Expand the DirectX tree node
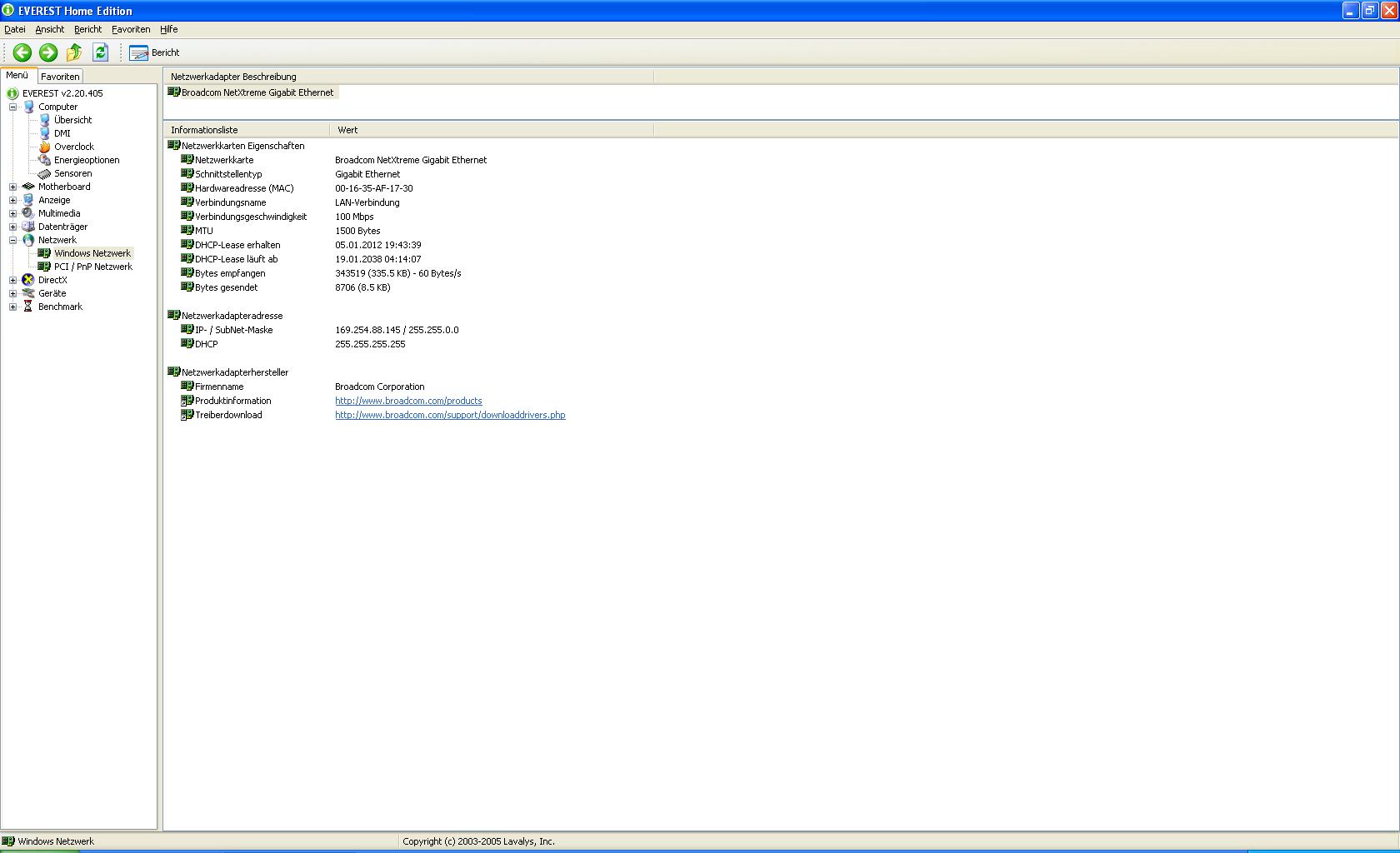 click(13, 280)
